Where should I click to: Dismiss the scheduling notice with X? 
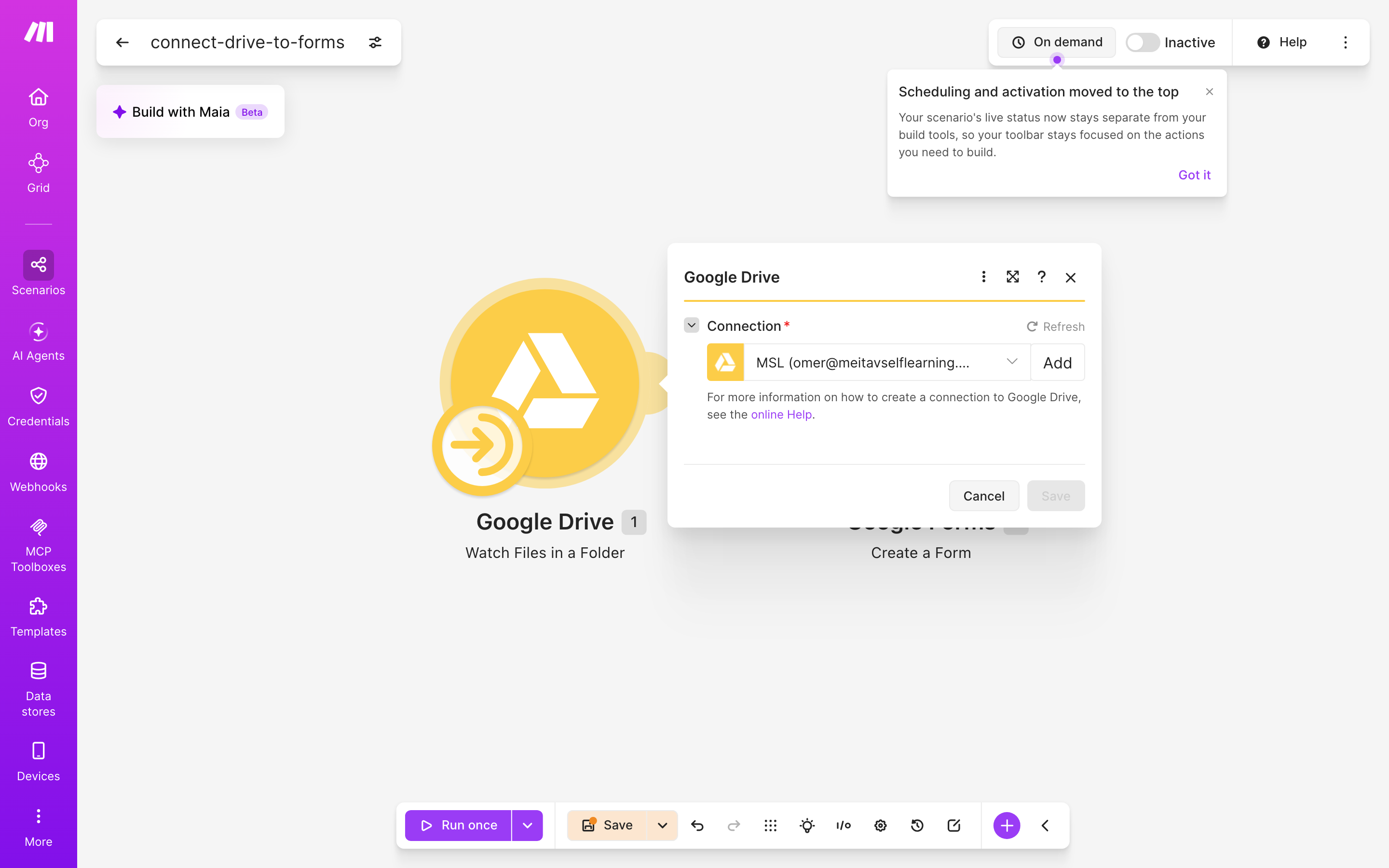[1210, 92]
